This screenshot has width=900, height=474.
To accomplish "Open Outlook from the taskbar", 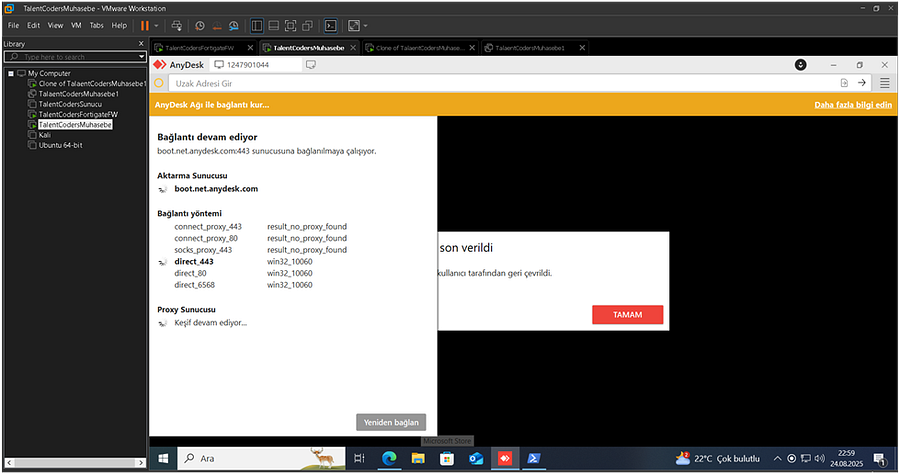I will click(476, 459).
